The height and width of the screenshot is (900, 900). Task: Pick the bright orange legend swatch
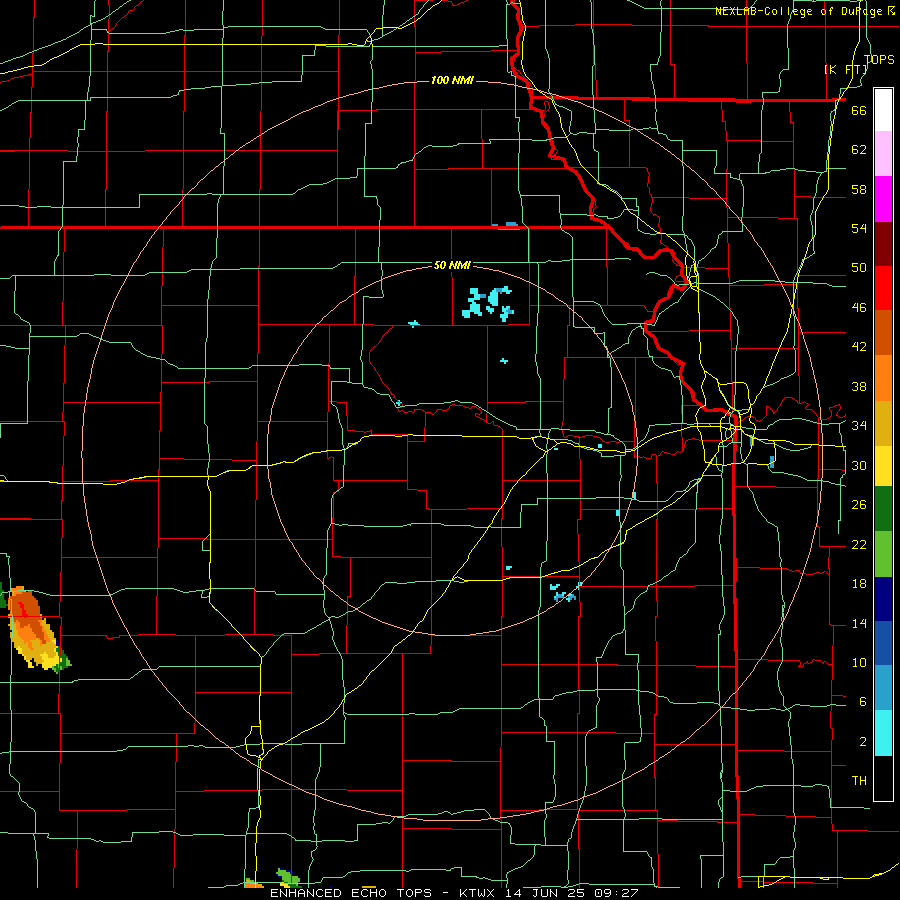click(883, 378)
